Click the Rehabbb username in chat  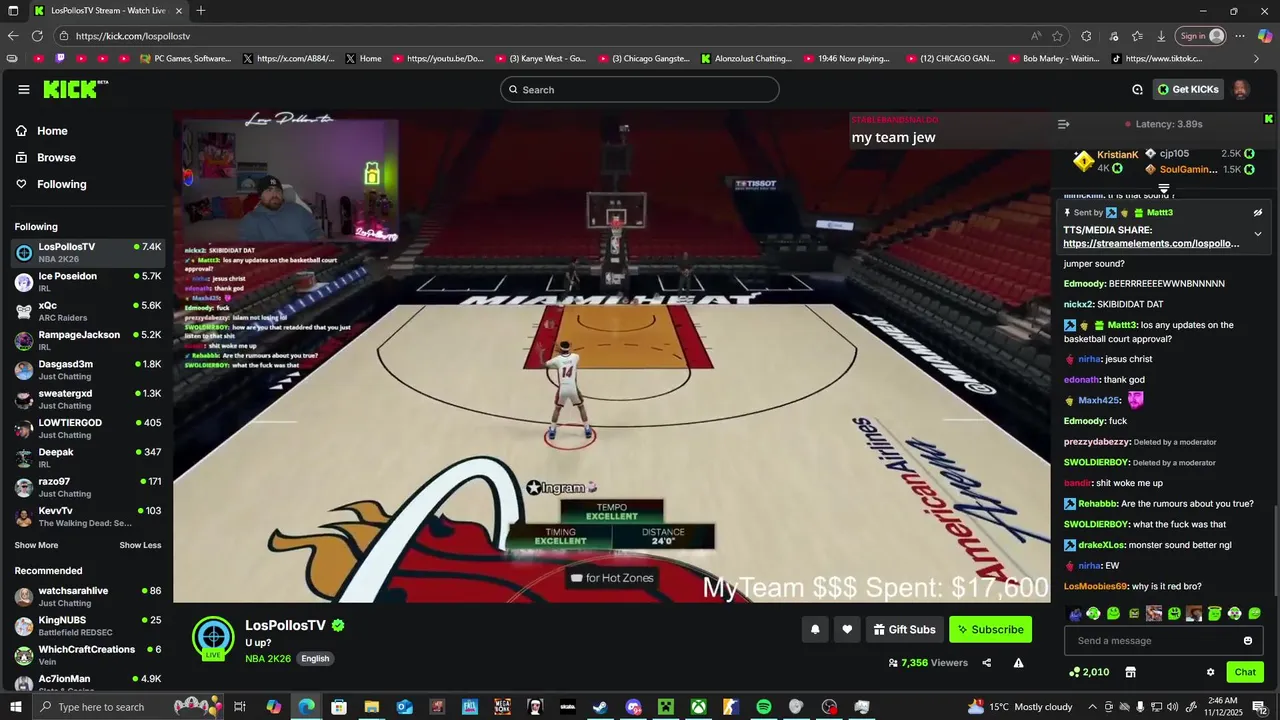1097,504
